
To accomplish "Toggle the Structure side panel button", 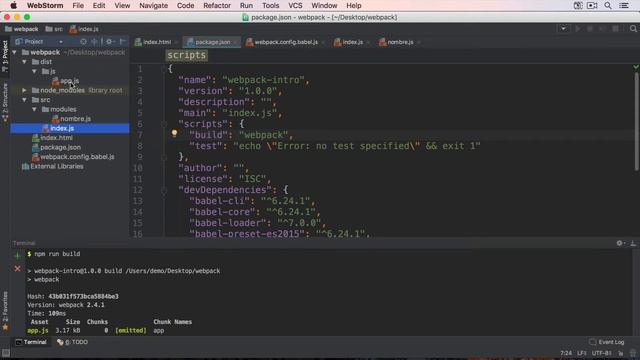I will (x=5, y=103).
